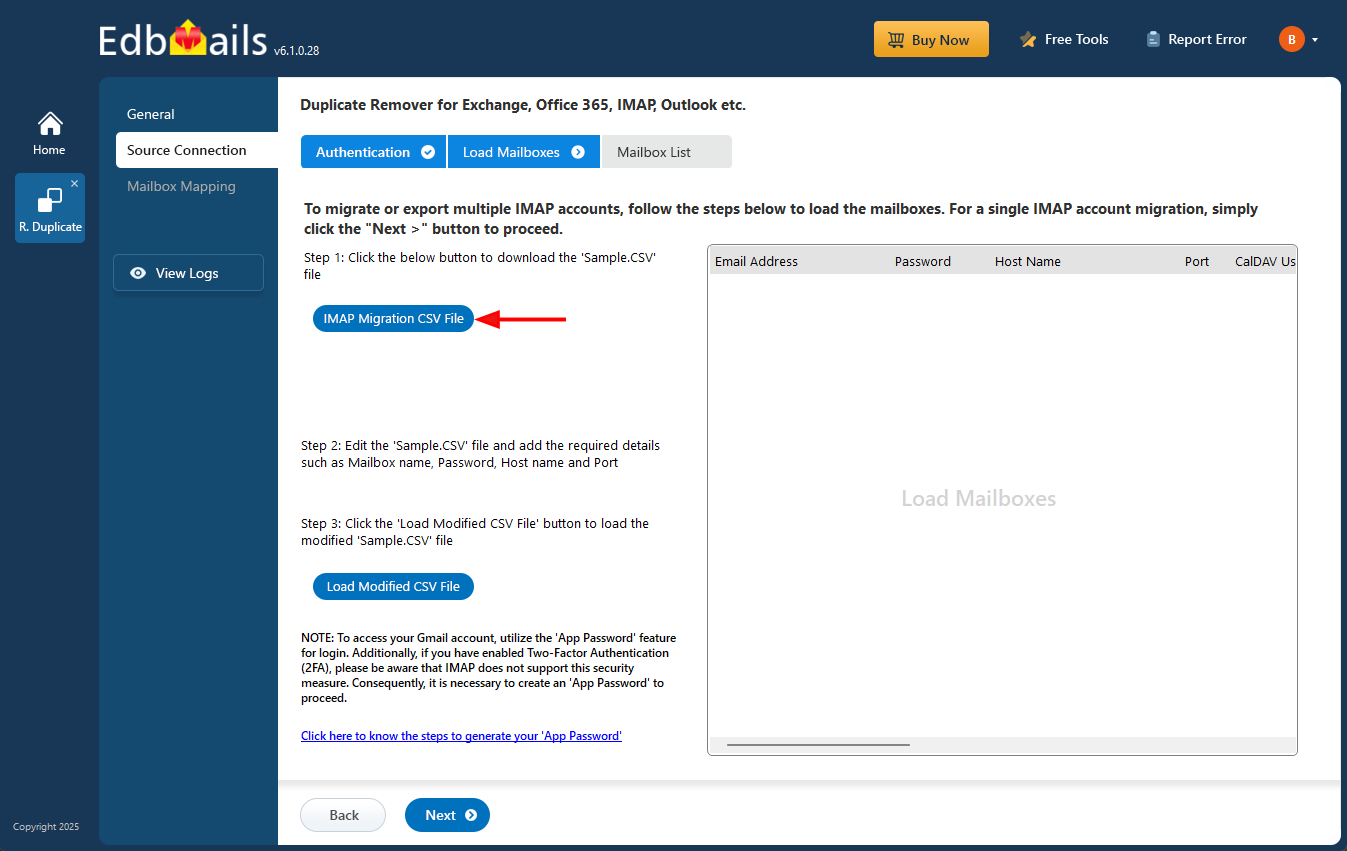Click the CalDAV column header
This screenshot has width=1347, height=851.
tap(1265, 262)
